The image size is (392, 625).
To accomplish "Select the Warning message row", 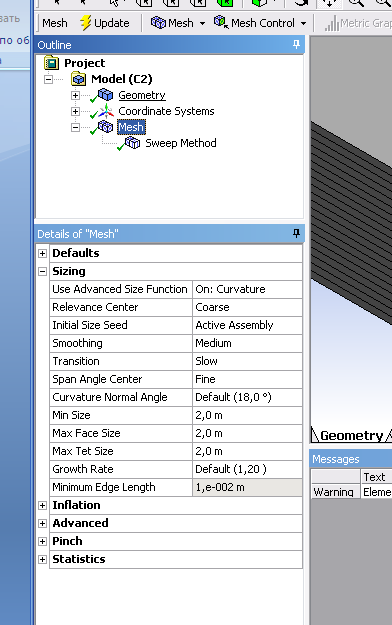I will point(352,492).
